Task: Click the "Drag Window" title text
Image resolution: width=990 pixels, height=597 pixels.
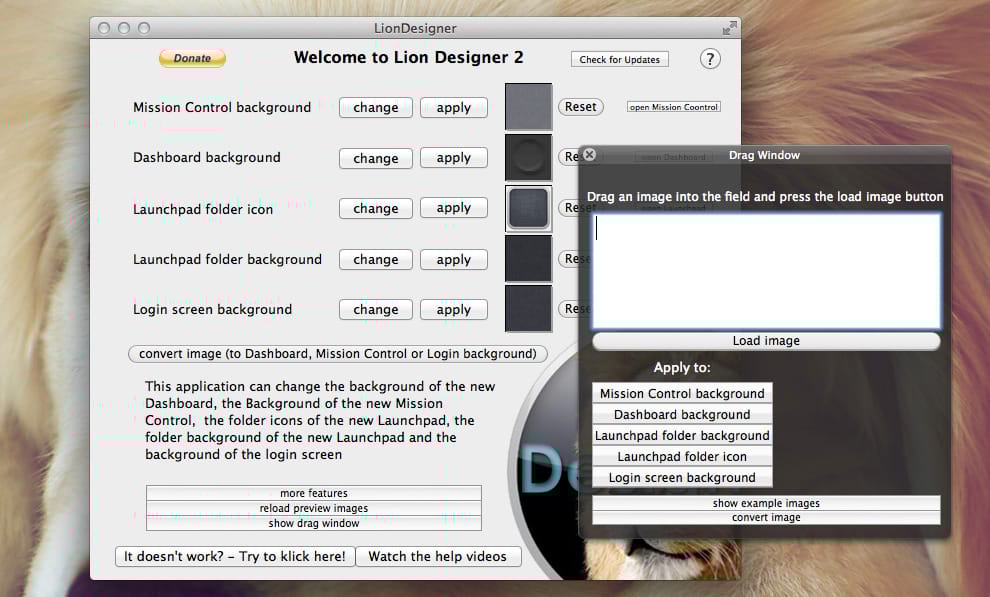Action: pyautogui.click(x=764, y=155)
